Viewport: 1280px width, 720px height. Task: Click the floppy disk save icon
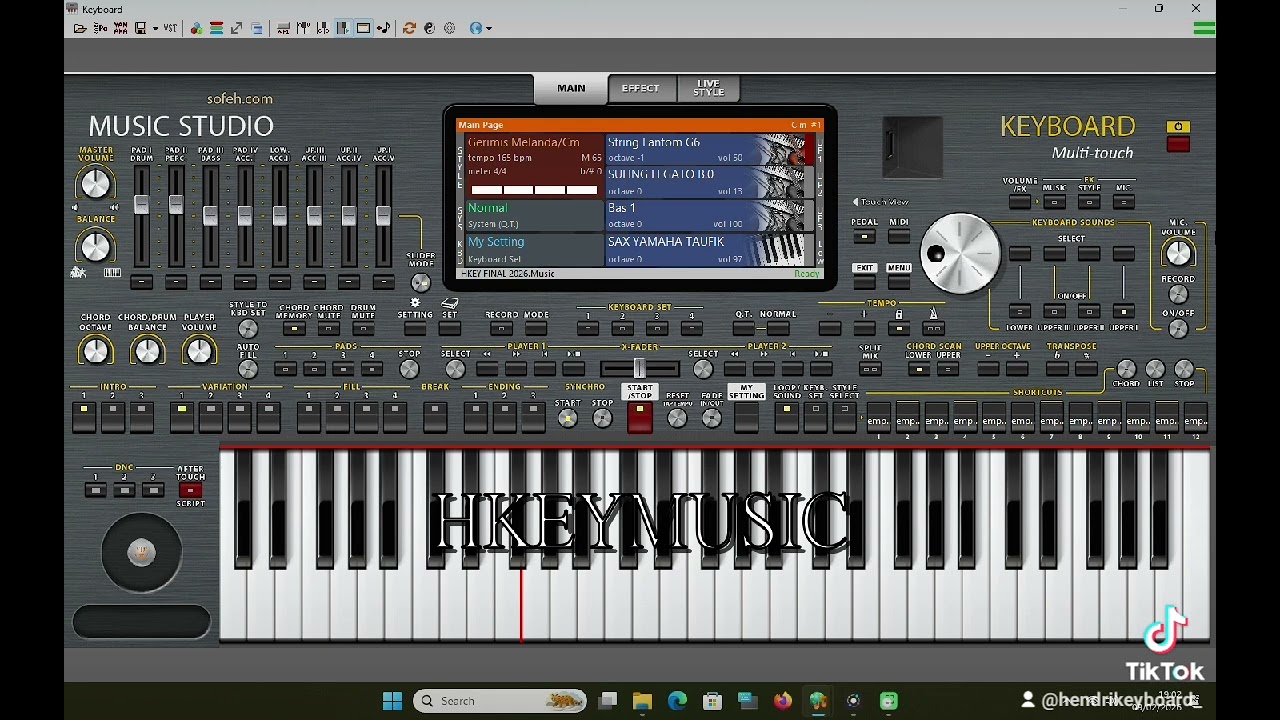pyautogui.click(x=141, y=28)
